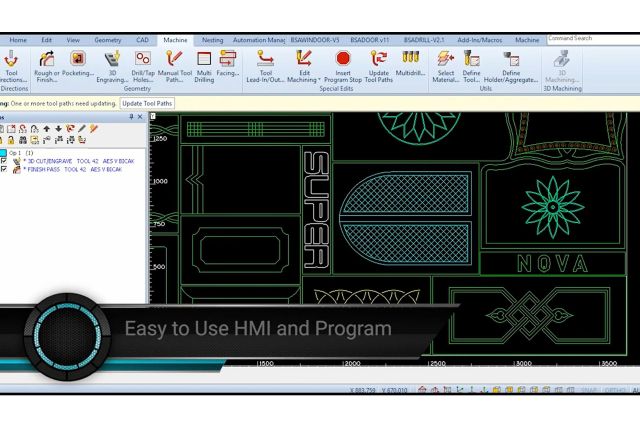Pin the operations panel with the pushpin
The width and height of the screenshot is (640, 427).
(132, 117)
